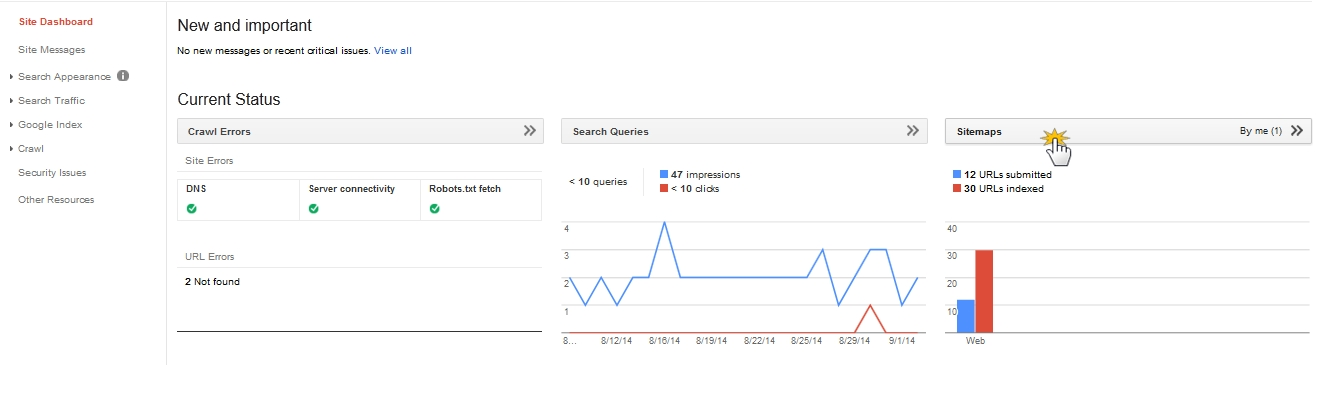The width and height of the screenshot is (1332, 410).
Task: Open Crawl Errors double-chevron arrow
Action: point(530,131)
